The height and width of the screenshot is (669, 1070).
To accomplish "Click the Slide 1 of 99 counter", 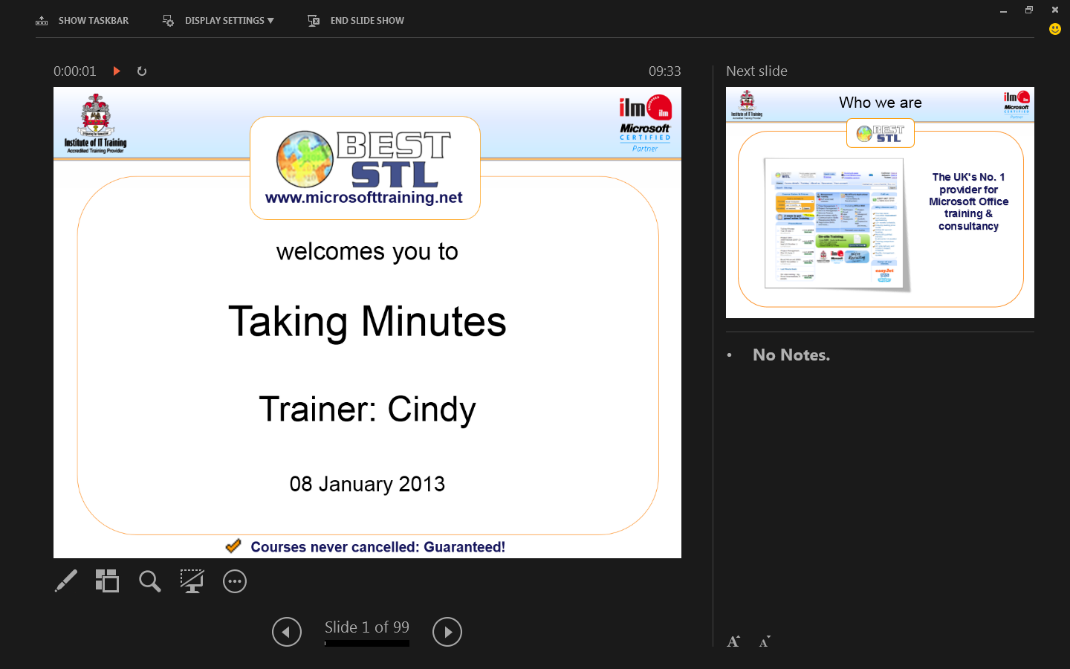I will [x=367, y=627].
